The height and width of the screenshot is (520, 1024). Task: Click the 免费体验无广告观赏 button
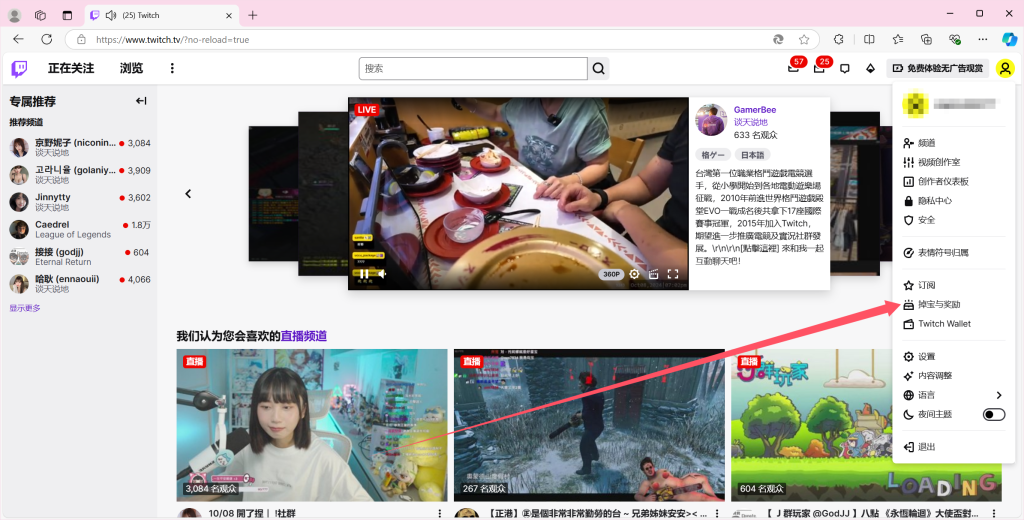point(937,69)
